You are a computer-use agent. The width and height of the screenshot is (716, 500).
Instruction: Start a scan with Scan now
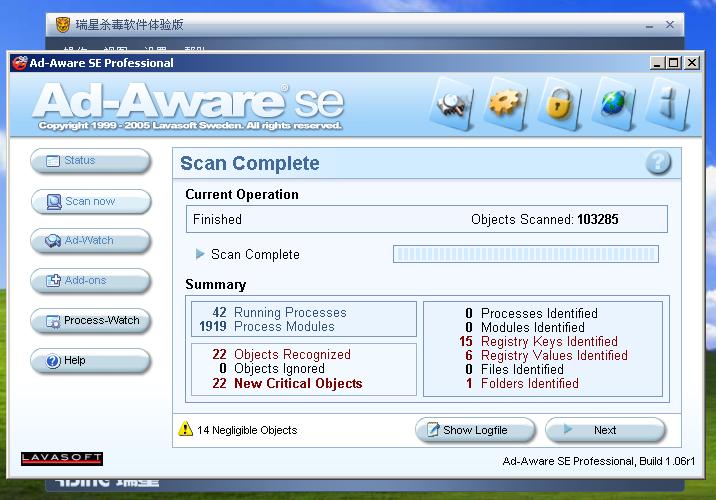pos(90,201)
